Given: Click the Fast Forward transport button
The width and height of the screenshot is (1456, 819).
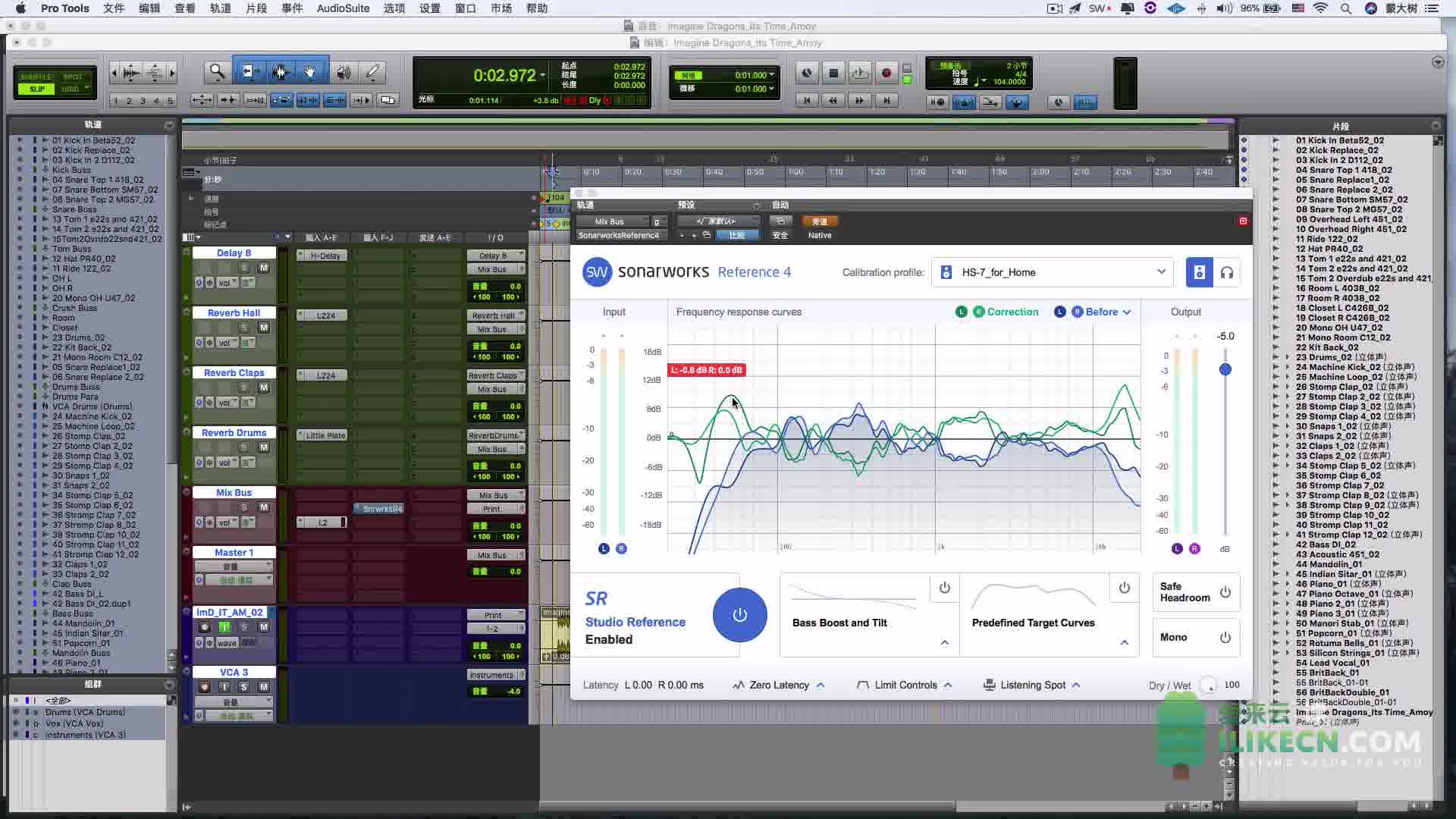Looking at the screenshot, I should [859, 100].
